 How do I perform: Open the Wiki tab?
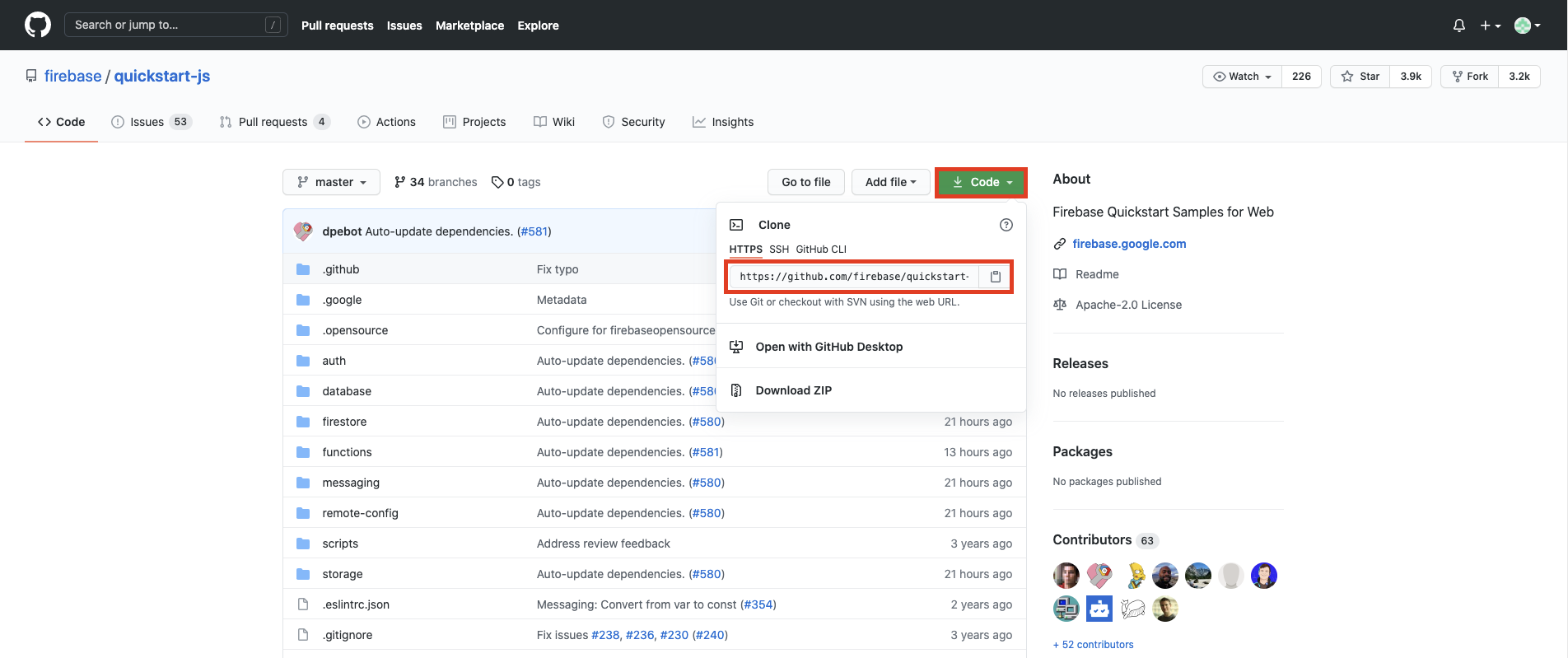pyautogui.click(x=554, y=122)
